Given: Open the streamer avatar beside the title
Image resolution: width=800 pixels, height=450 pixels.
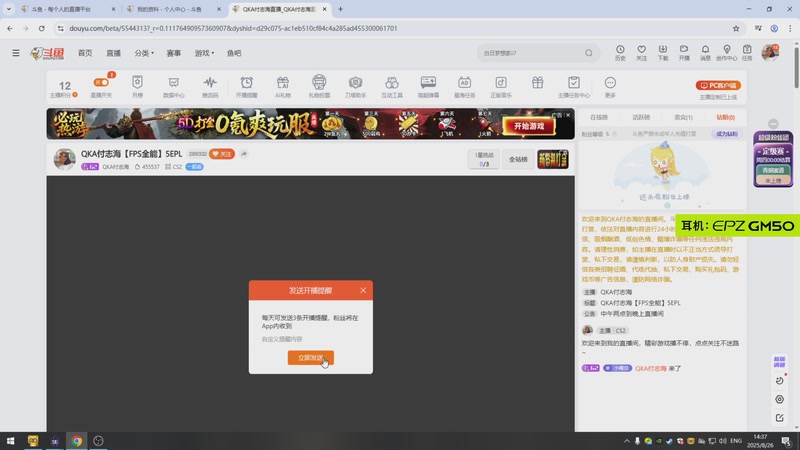Looking at the screenshot, I should point(64,159).
